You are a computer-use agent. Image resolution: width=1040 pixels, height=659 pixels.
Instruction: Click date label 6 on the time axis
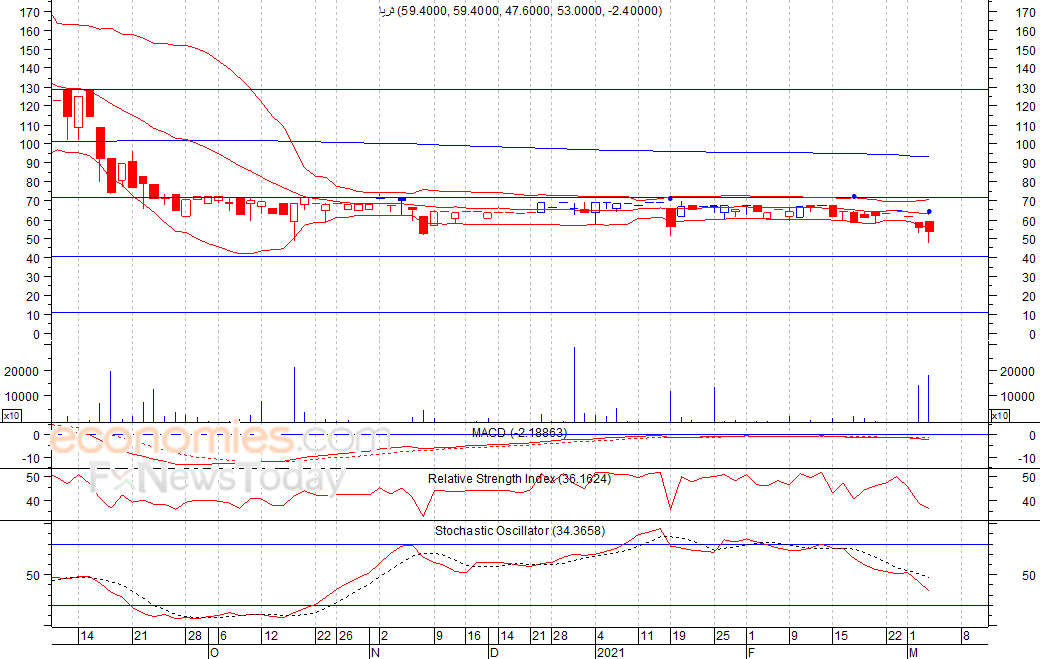click(x=224, y=636)
